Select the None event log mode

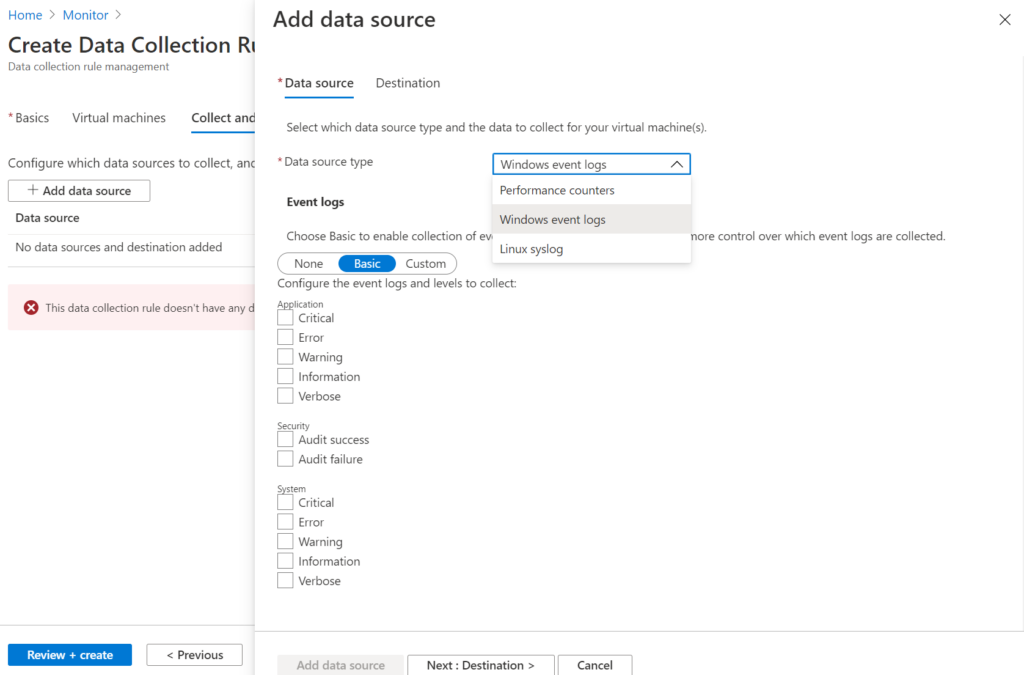point(308,264)
